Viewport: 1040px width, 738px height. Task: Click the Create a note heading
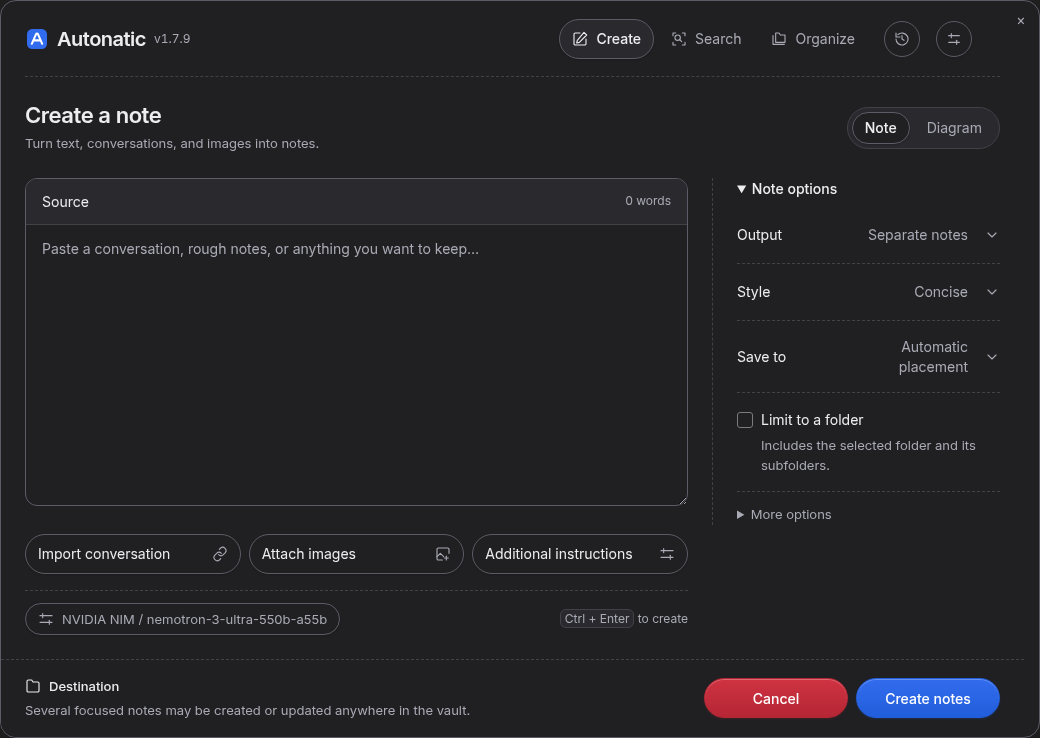tap(94, 115)
